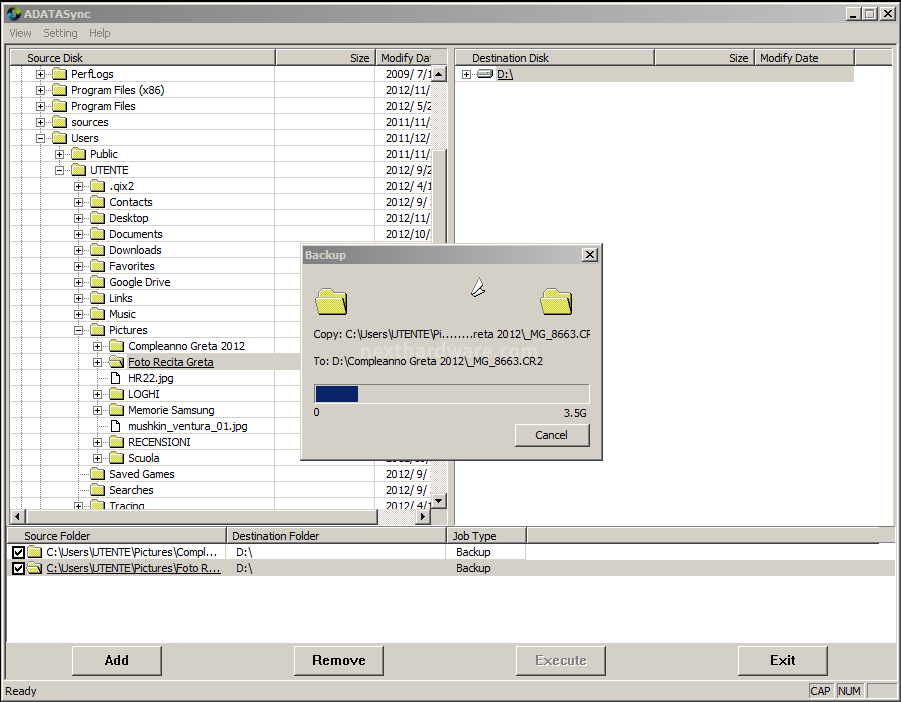
Task: Click the sources folder icon
Action: [x=60, y=122]
